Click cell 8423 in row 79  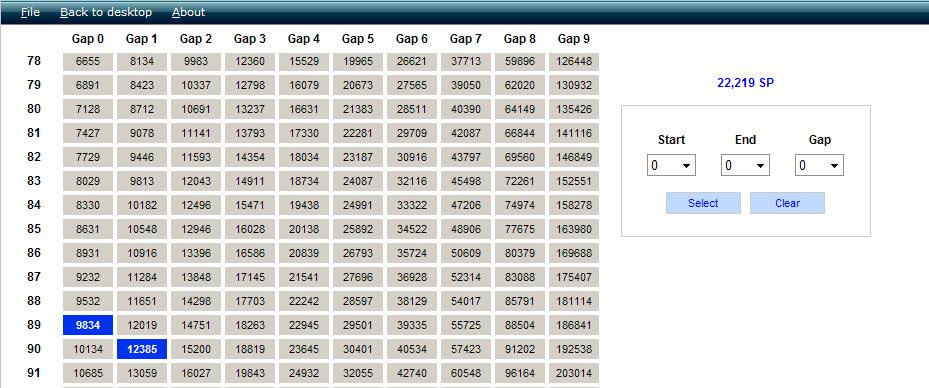[142, 85]
